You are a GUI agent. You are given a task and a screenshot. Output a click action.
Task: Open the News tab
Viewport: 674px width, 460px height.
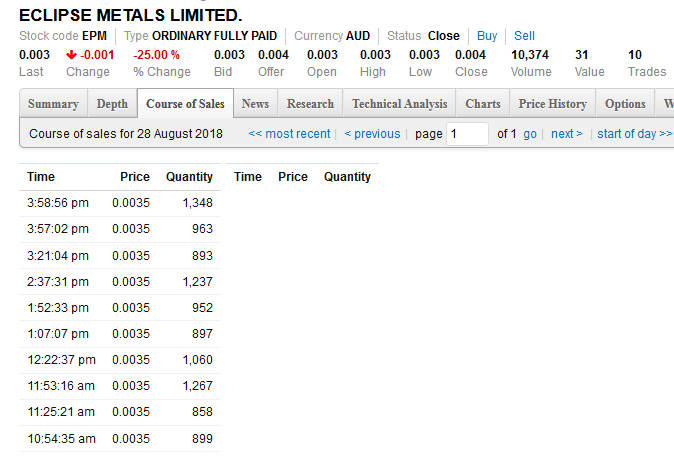tap(255, 104)
